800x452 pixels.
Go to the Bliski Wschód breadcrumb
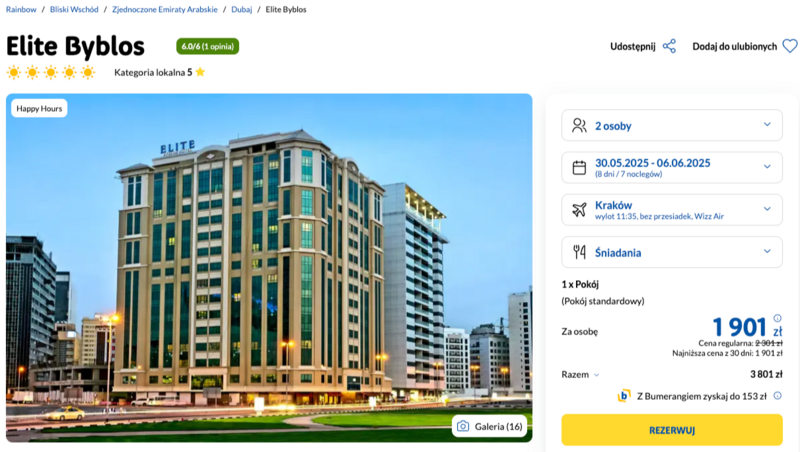tap(74, 9)
